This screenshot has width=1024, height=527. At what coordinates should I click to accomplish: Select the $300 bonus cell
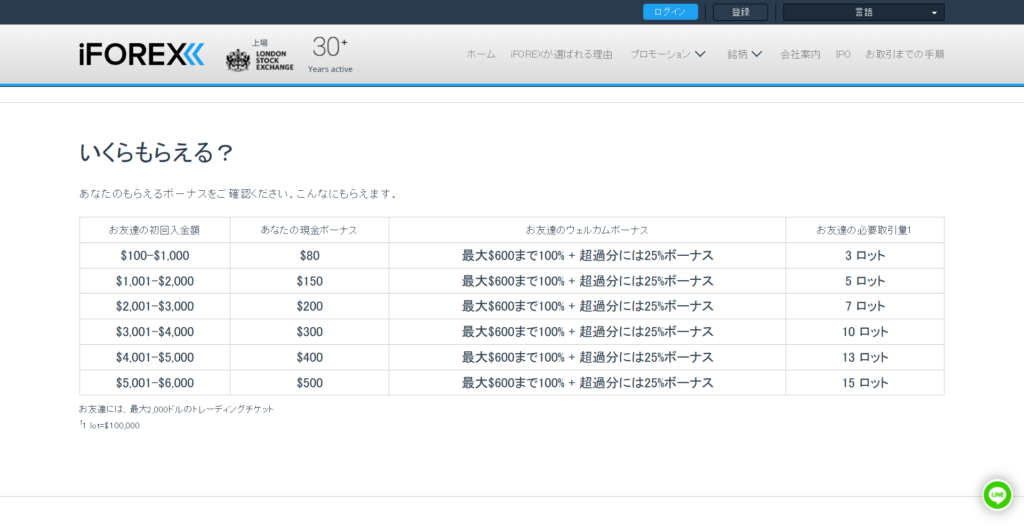(x=310, y=332)
